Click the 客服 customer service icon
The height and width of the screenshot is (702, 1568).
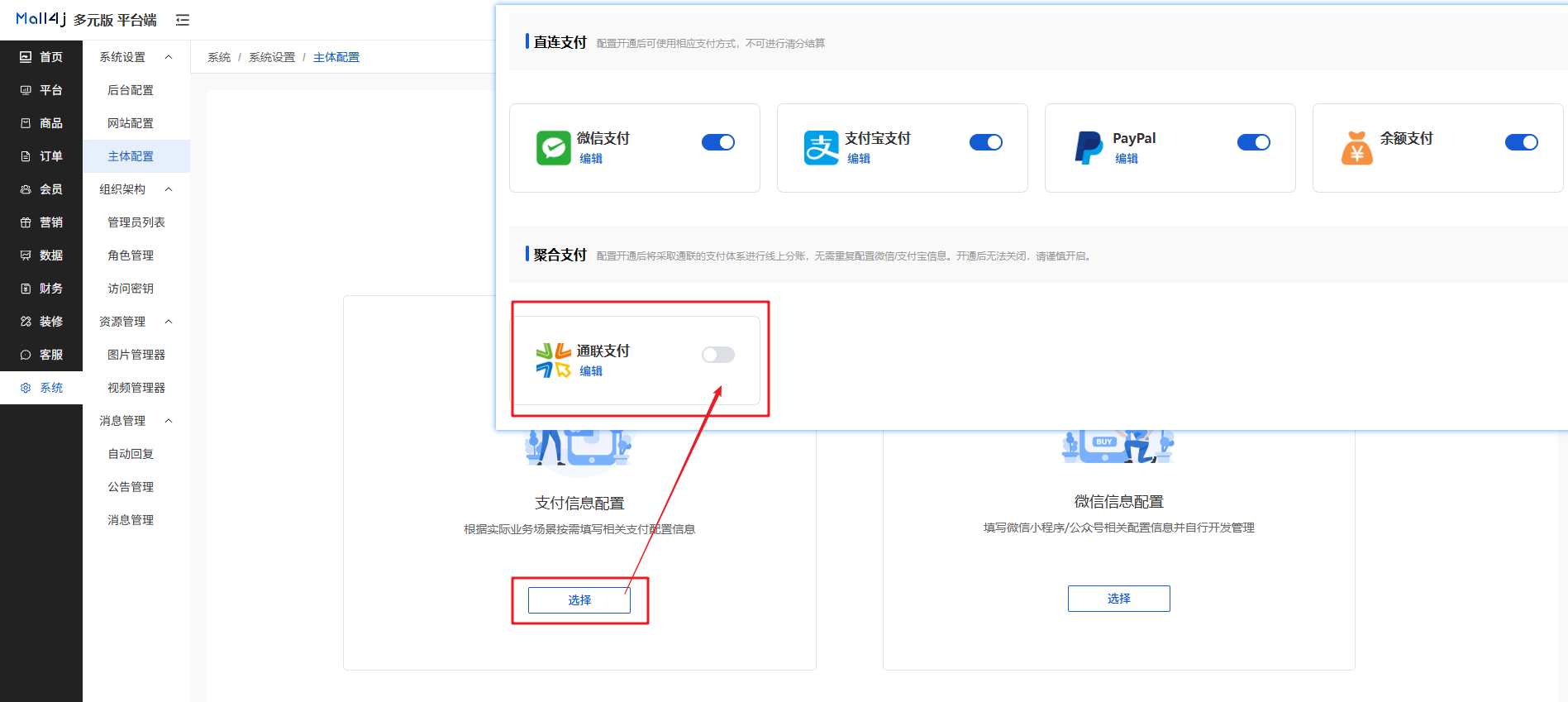26,355
